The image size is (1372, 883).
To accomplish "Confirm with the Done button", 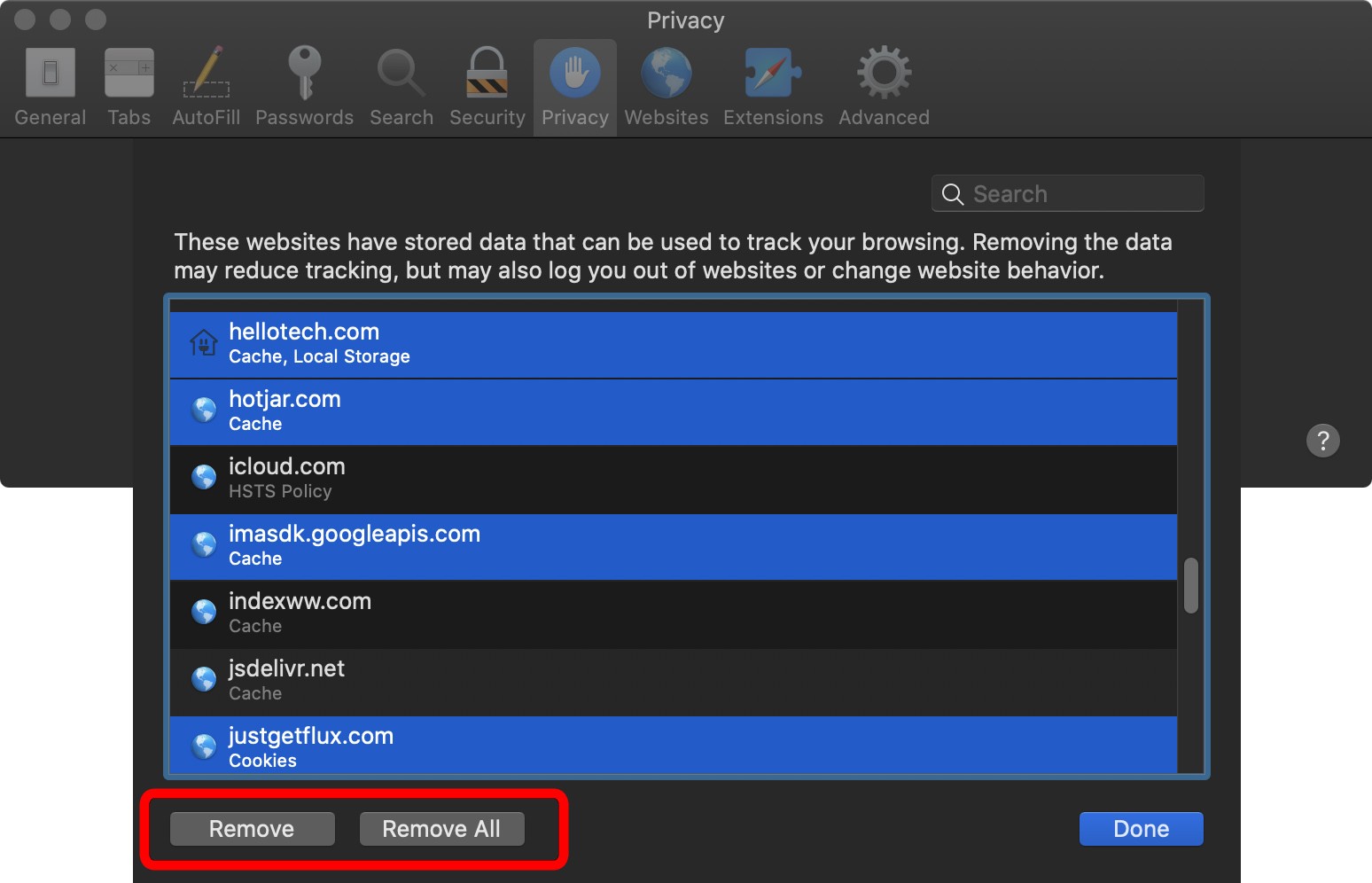I will [x=1141, y=829].
